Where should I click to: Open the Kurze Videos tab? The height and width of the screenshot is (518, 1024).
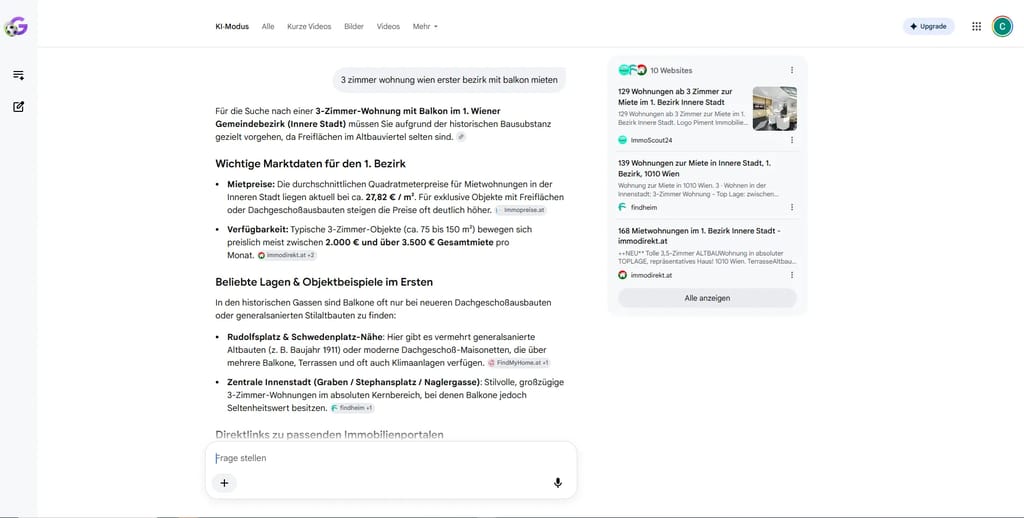click(309, 27)
